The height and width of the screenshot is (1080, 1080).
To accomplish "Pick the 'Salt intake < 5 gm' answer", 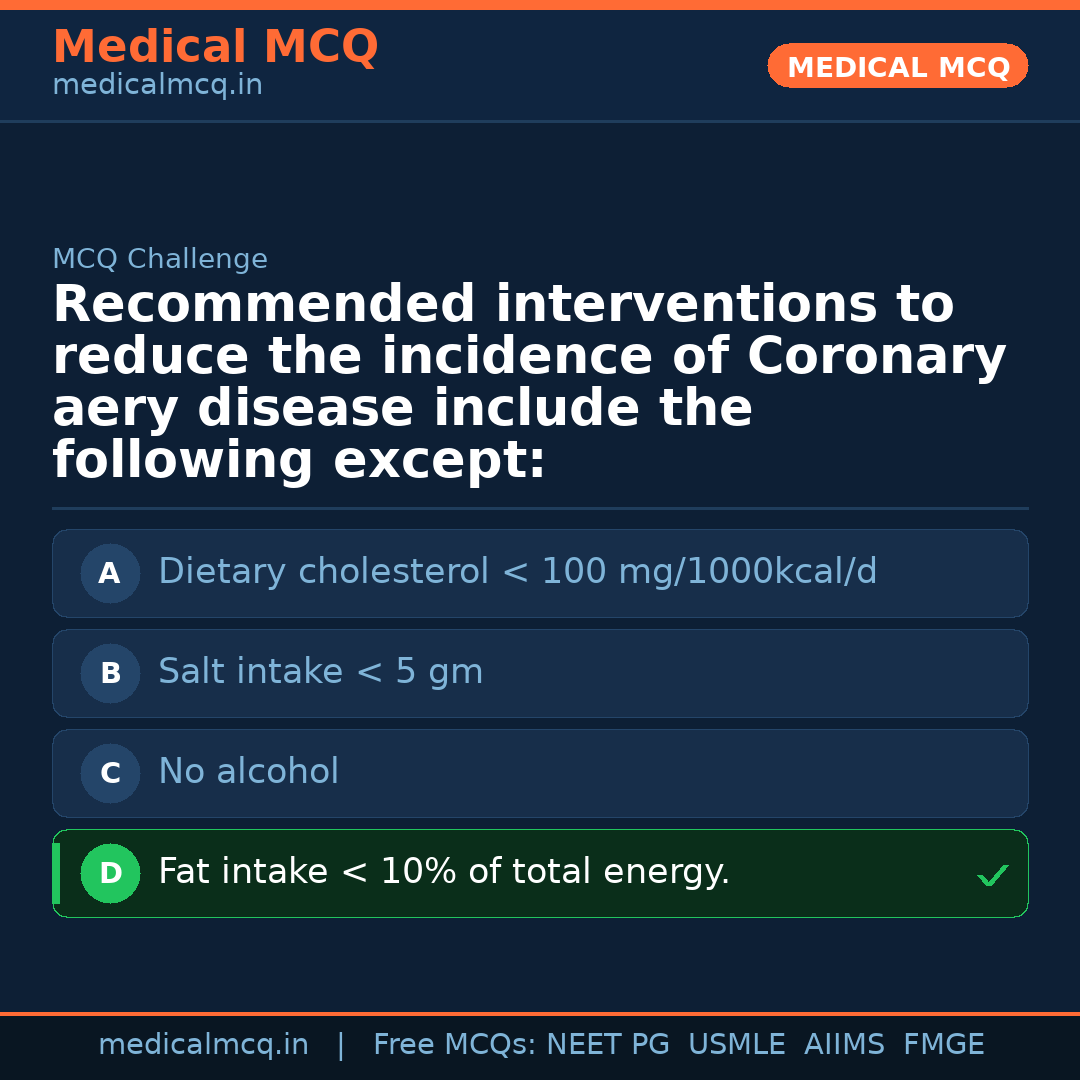I will (320, 672).
